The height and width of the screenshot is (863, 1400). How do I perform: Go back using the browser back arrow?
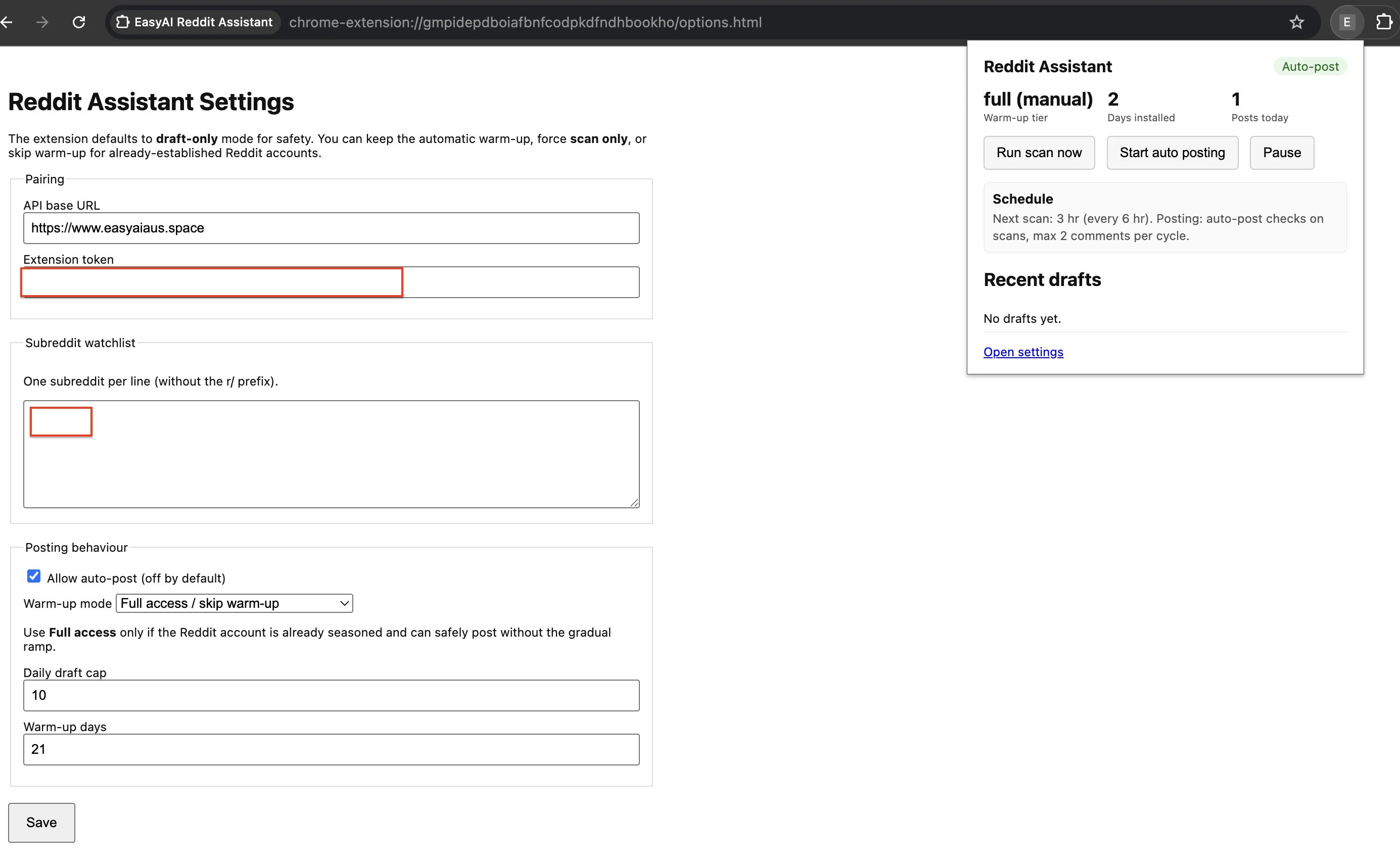point(7,22)
